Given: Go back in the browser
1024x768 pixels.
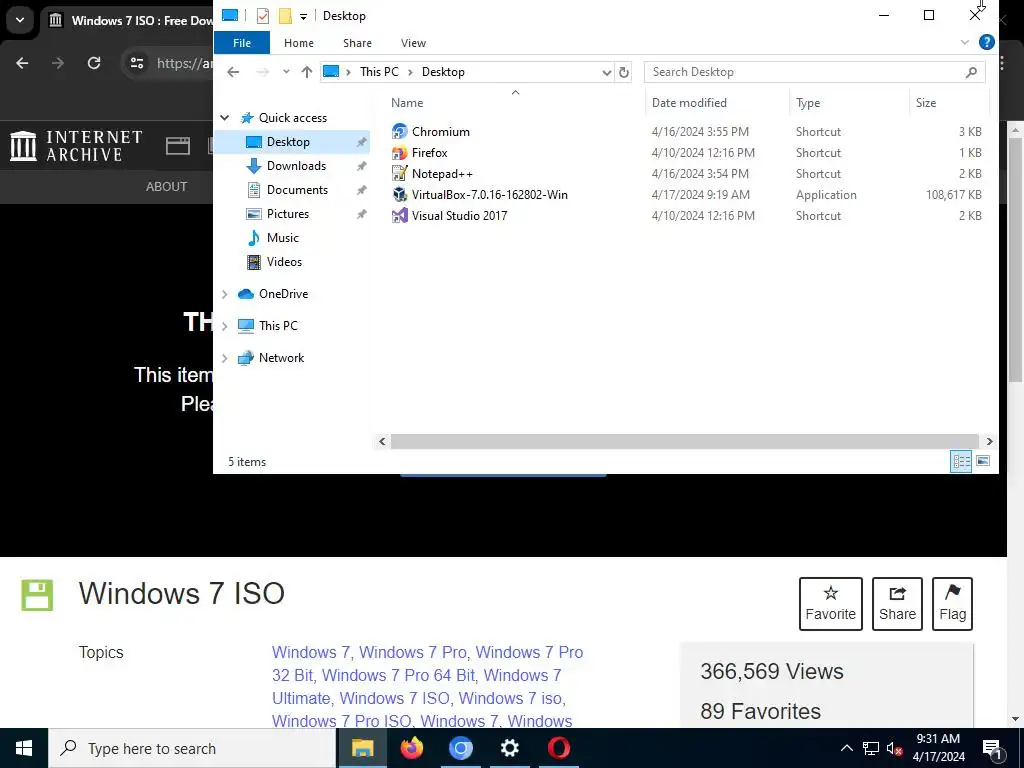Looking at the screenshot, I should point(22,63).
